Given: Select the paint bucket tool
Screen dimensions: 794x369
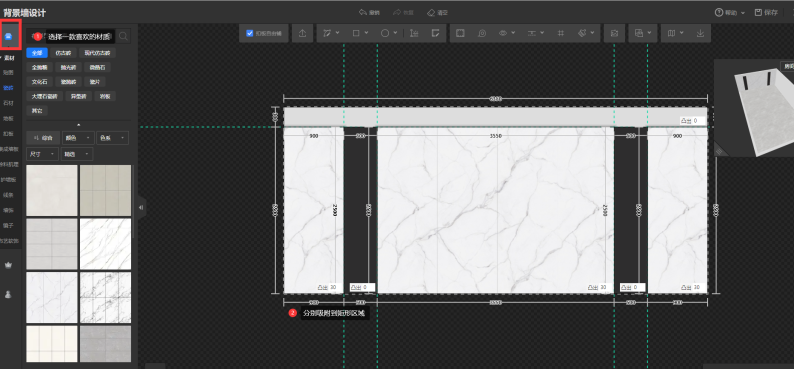Looking at the screenshot, I should pos(582,33).
